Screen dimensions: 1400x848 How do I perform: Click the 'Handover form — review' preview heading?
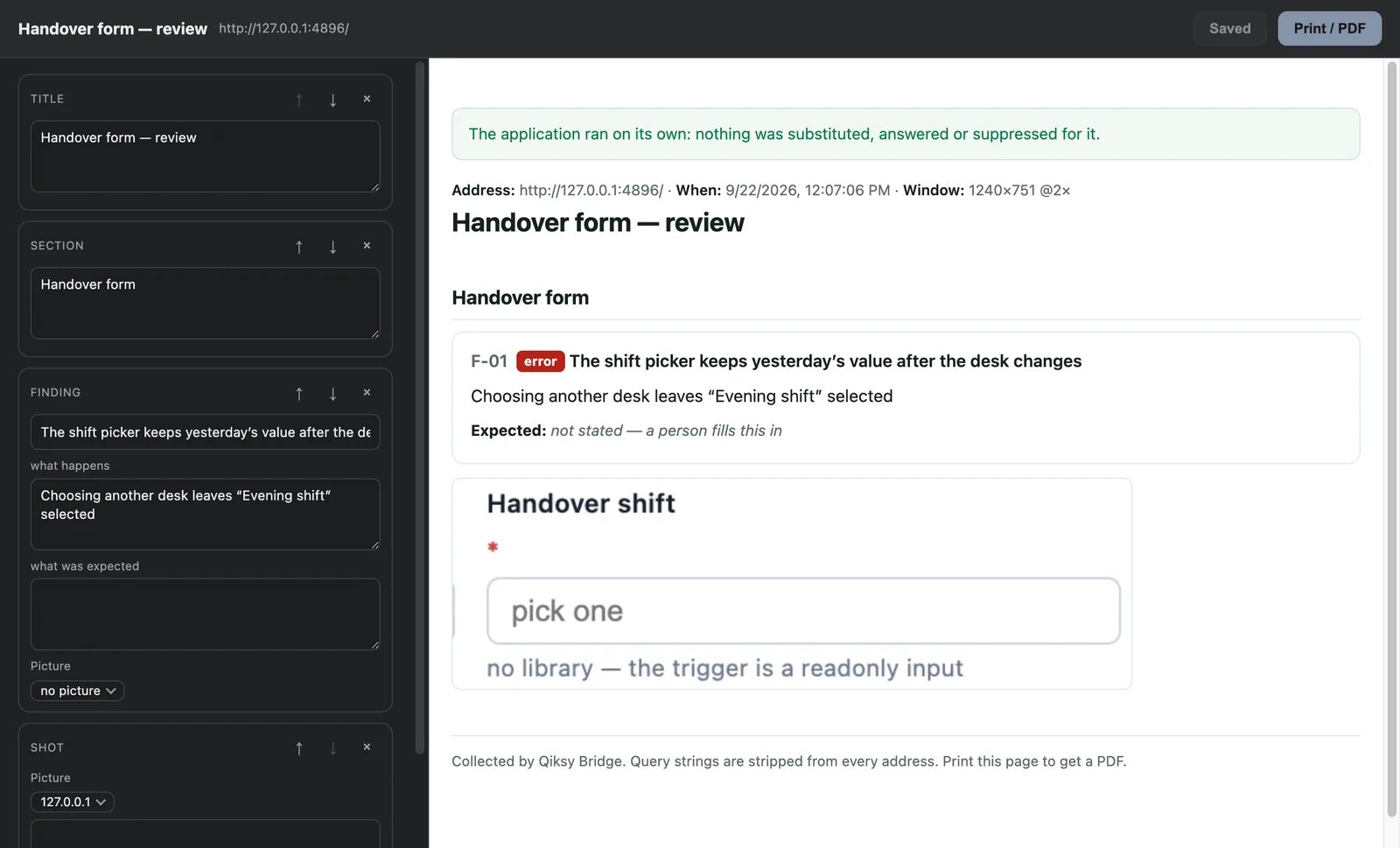598,223
